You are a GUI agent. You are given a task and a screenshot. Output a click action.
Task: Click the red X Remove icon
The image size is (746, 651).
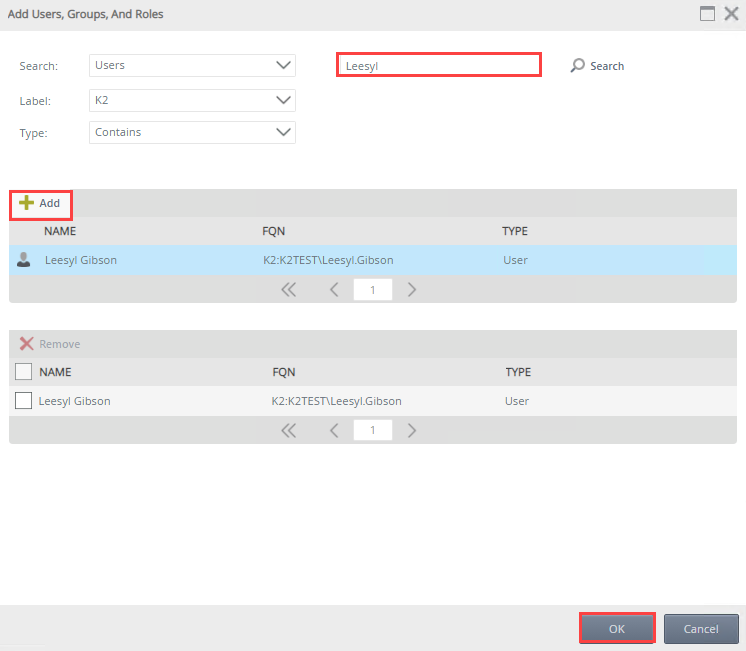tap(26, 344)
